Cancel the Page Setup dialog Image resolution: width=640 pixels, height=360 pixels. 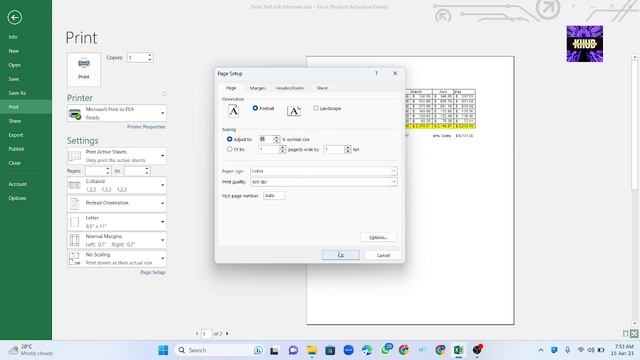[x=383, y=255]
